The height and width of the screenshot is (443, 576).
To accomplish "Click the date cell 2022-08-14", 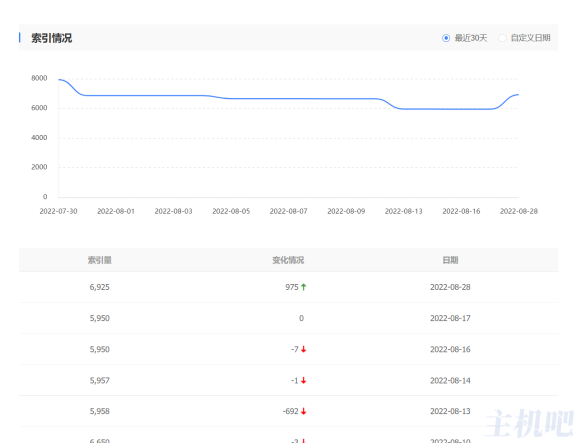I will [x=450, y=381].
